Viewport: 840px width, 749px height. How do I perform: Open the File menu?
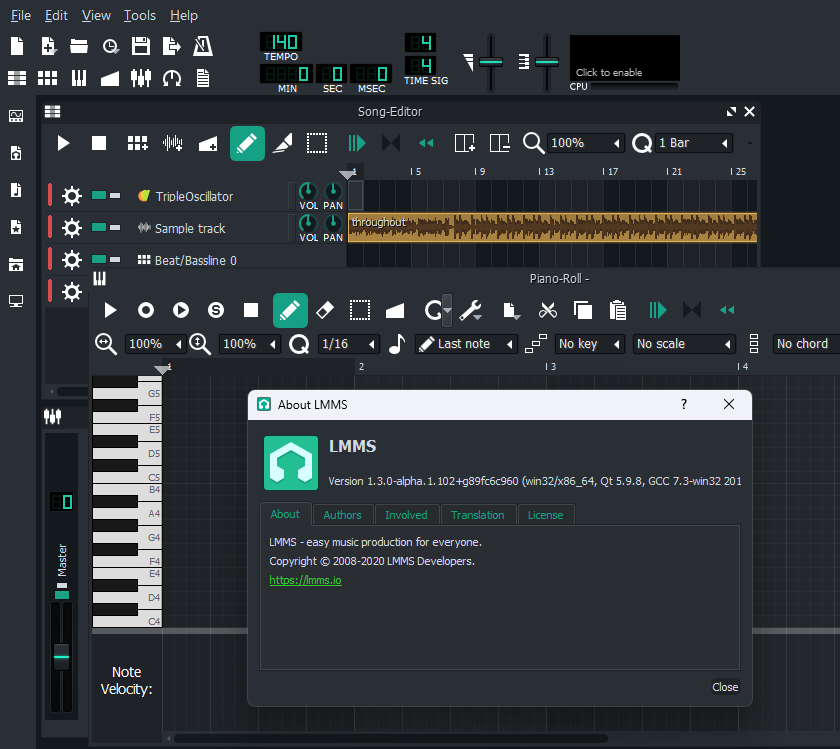pos(21,16)
